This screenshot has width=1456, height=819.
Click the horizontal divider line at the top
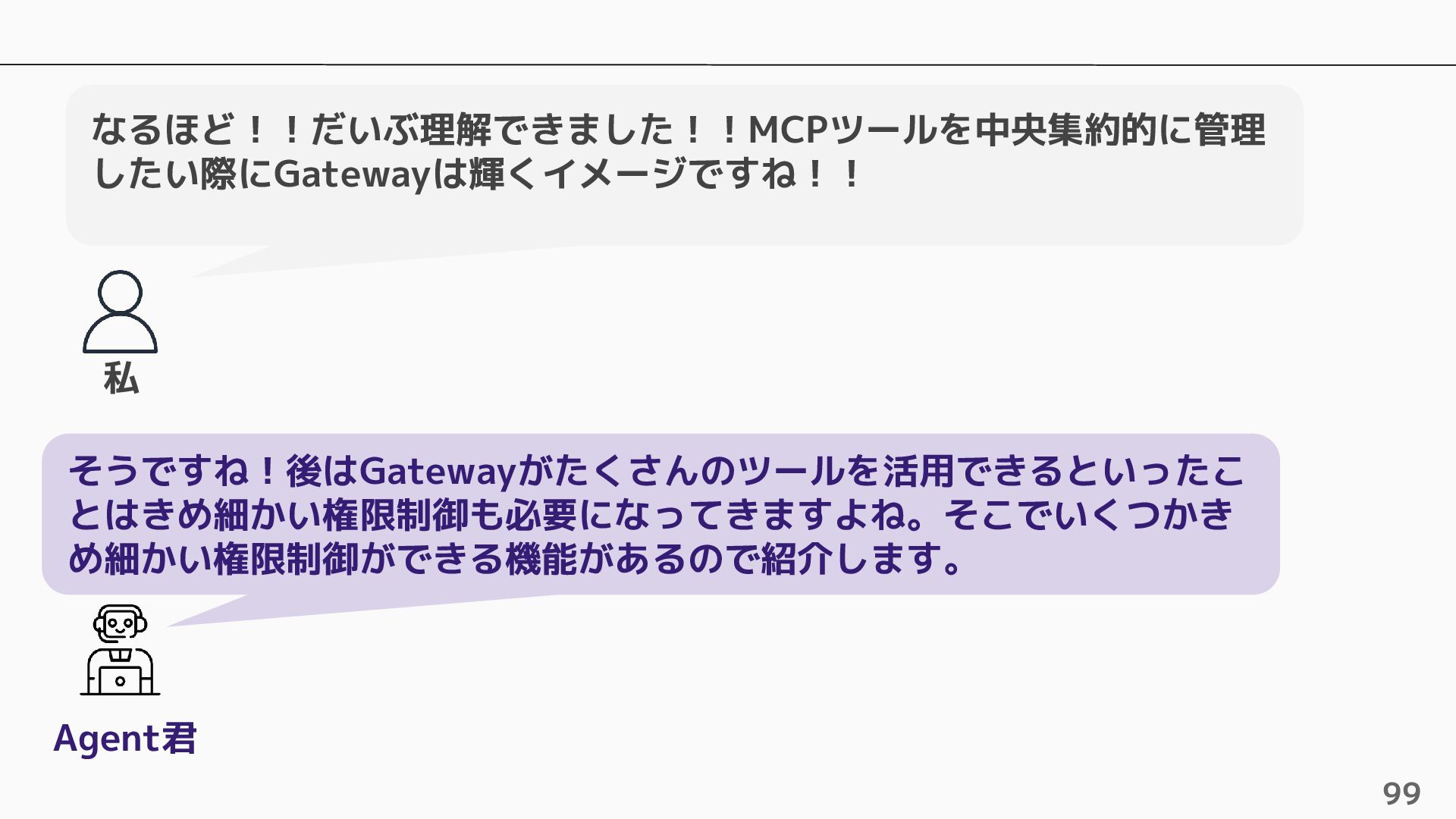[728, 64]
